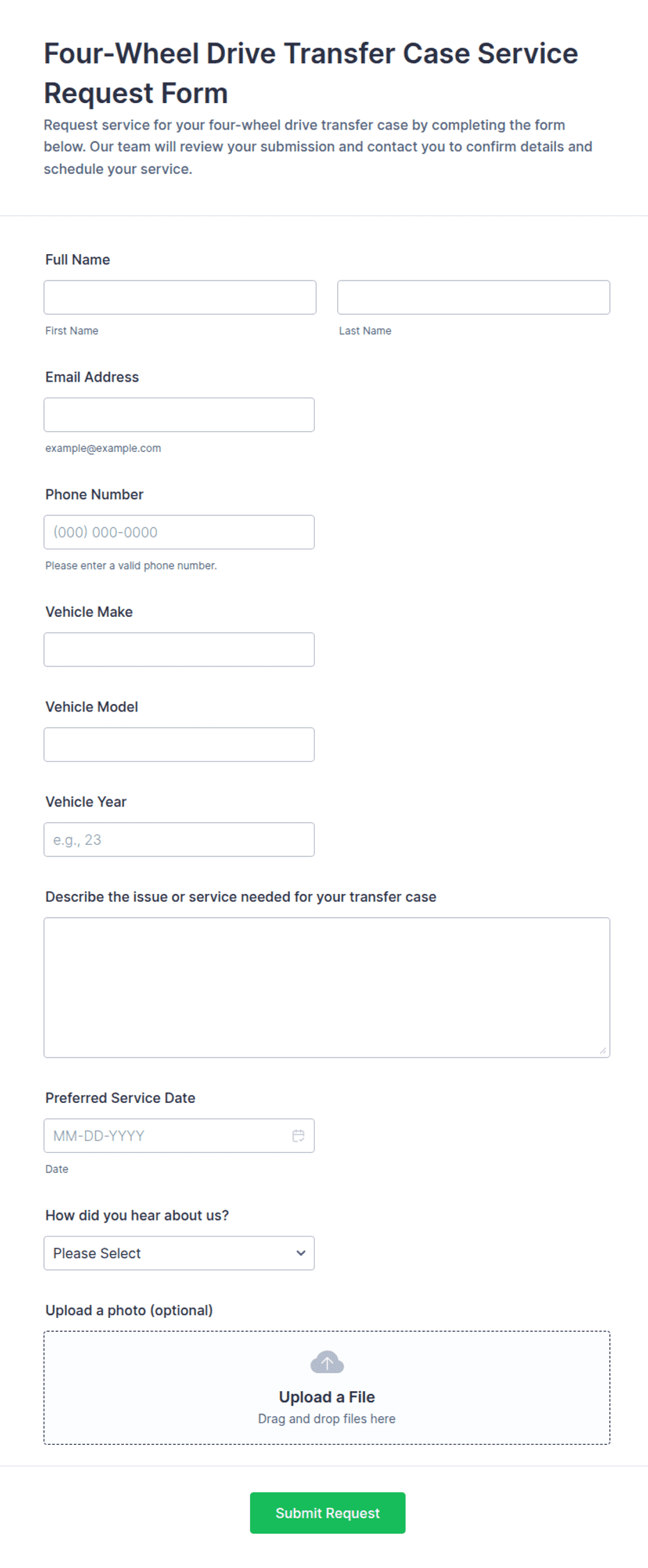Select the Email Address text box

[x=179, y=415]
